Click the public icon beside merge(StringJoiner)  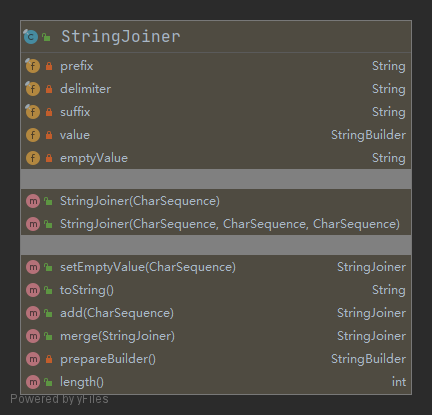pos(48,336)
